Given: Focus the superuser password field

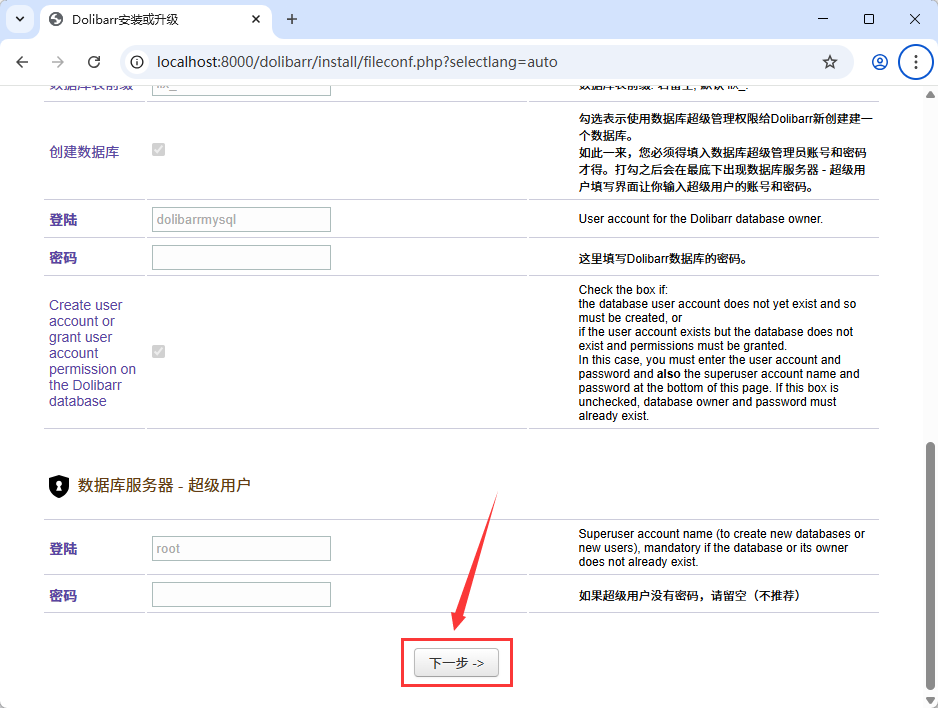Looking at the screenshot, I should [x=241, y=594].
